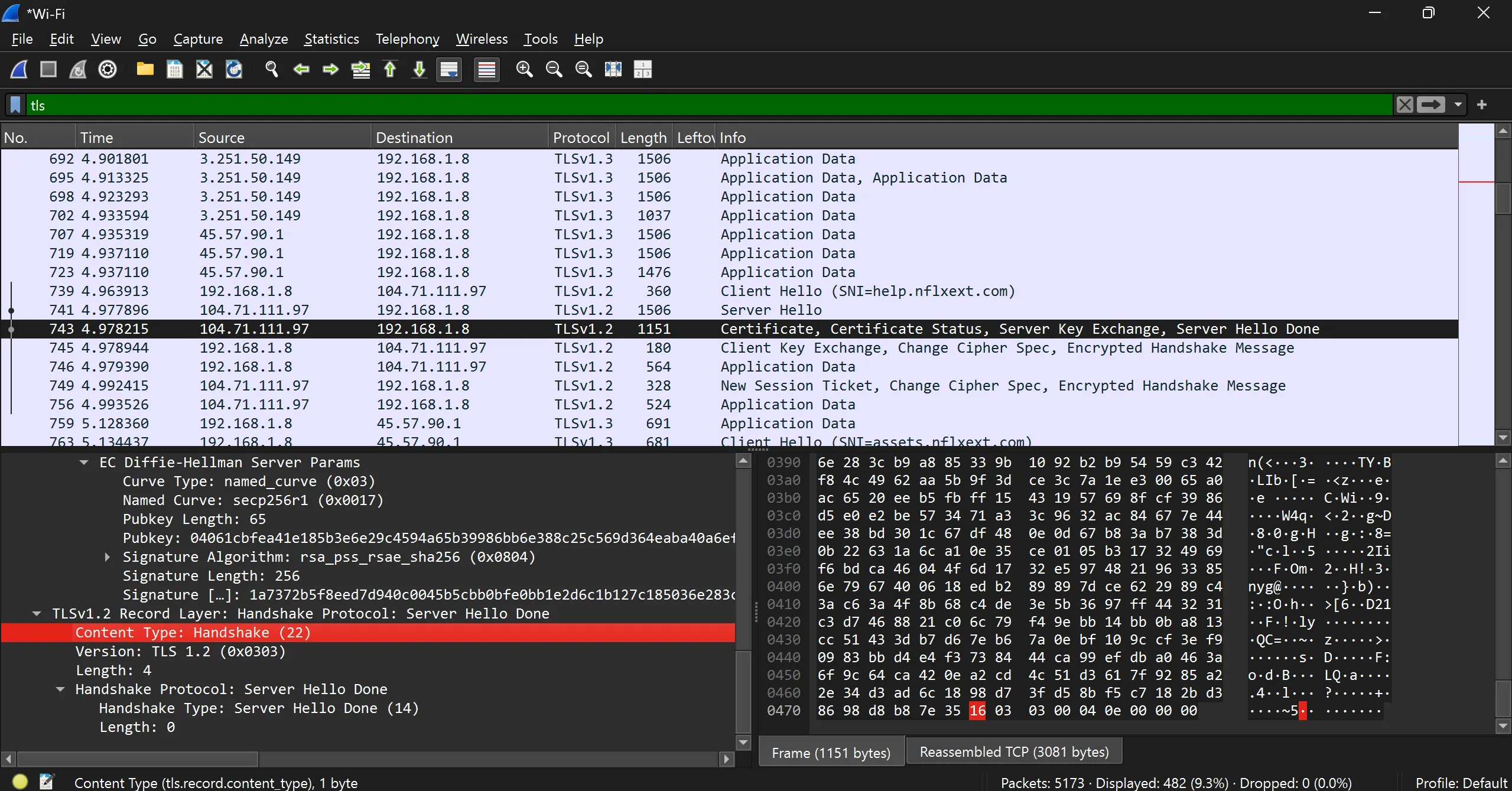Open capture options gear icon
Image resolution: width=1512 pixels, height=791 pixels.
coord(108,70)
